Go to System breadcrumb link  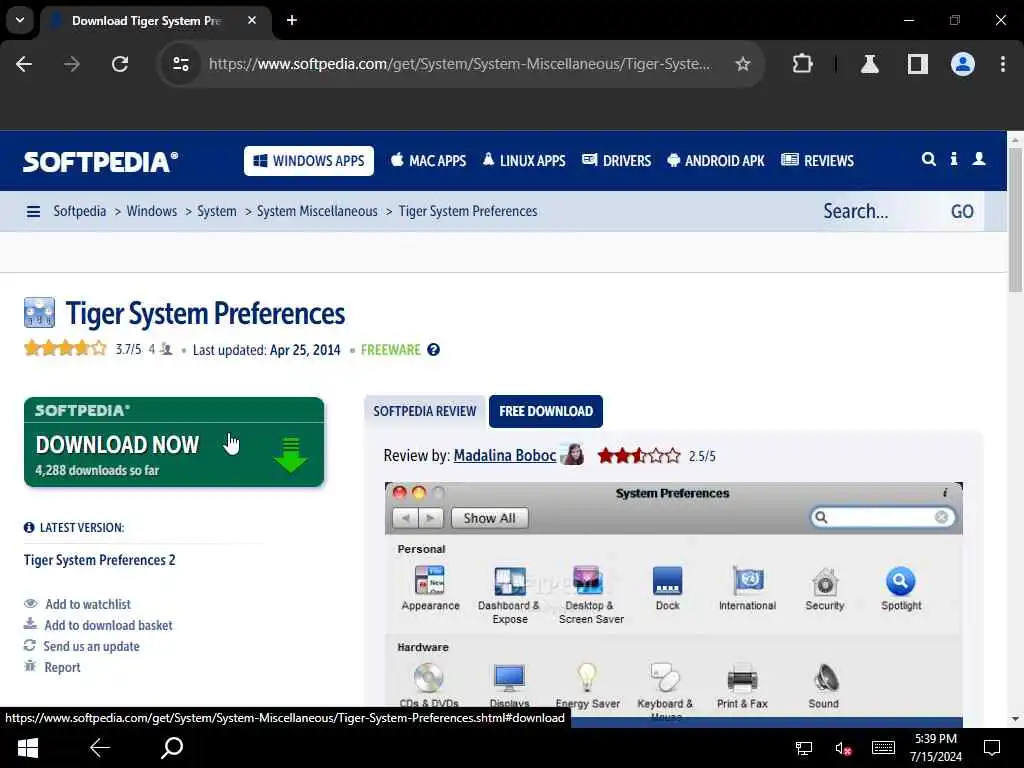tap(217, 211)
